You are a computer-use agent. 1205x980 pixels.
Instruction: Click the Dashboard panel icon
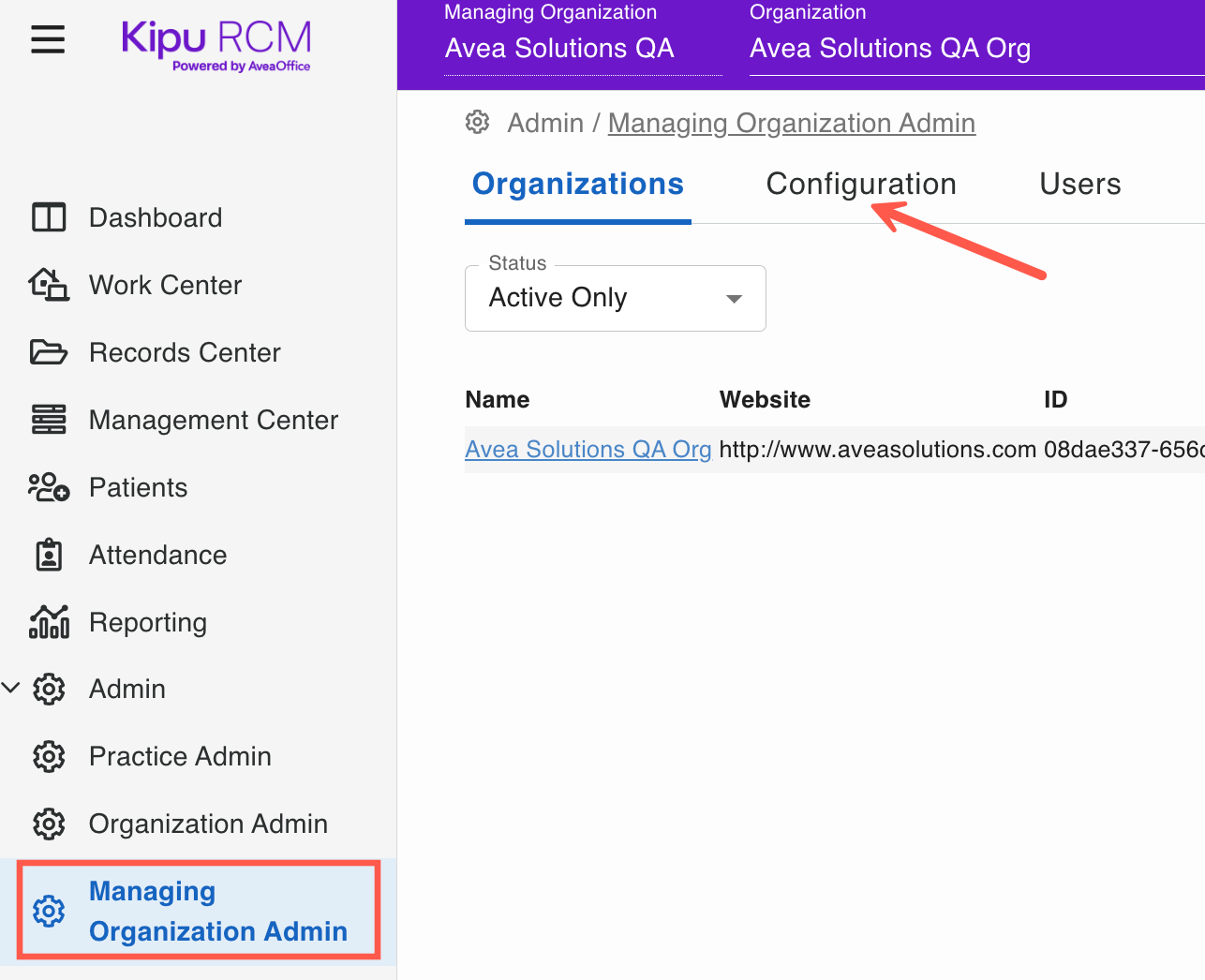click(x=49, y=217)
